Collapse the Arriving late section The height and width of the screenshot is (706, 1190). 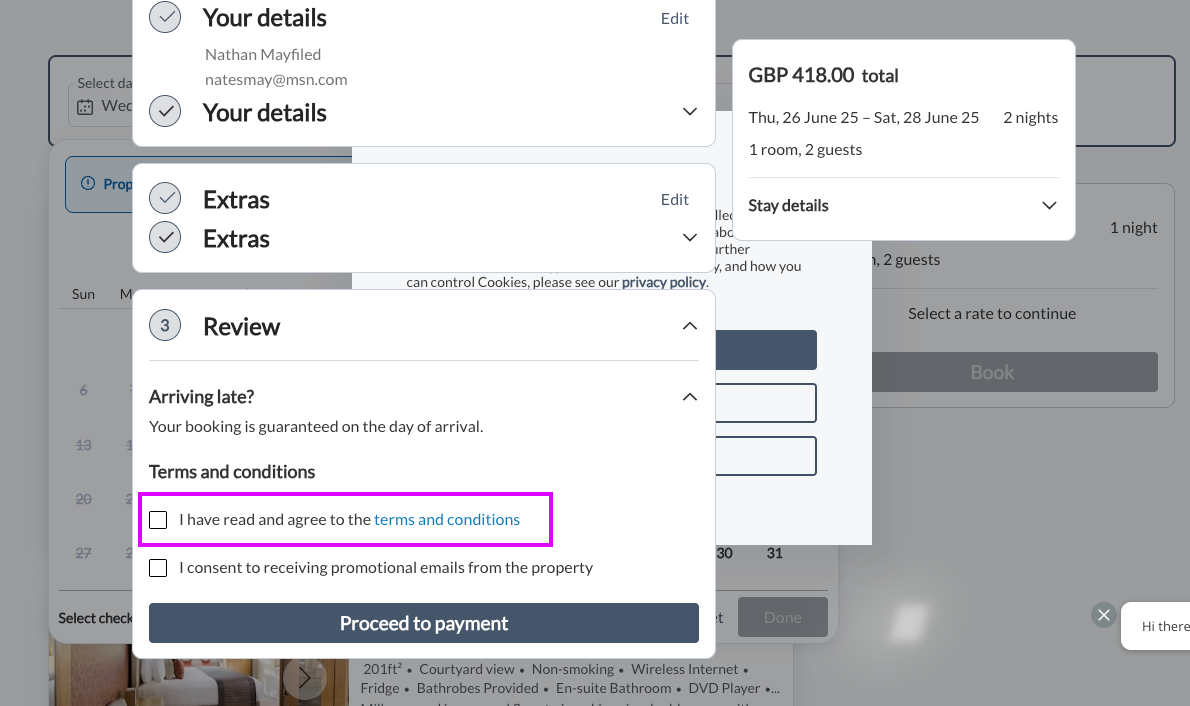click(x=690, y=397)
